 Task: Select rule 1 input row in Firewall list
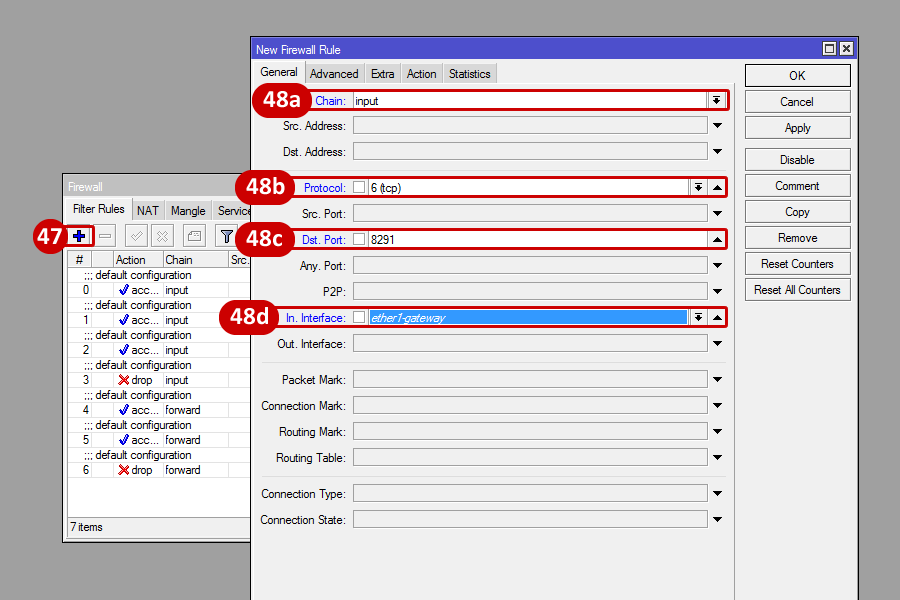(159, 320)
